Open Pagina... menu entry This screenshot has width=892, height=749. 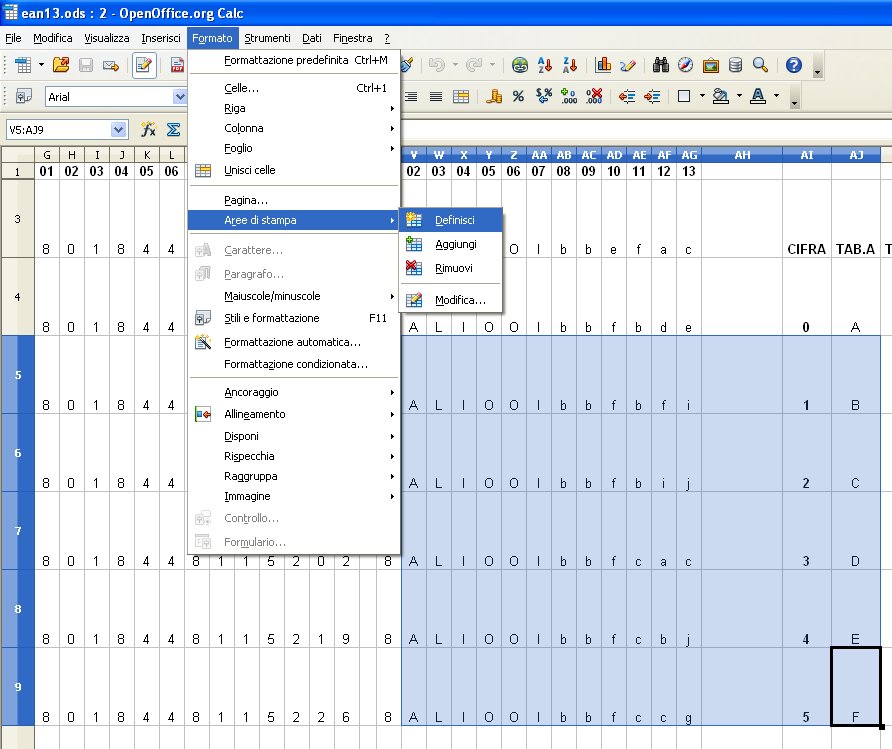click(x=294, y=200)
